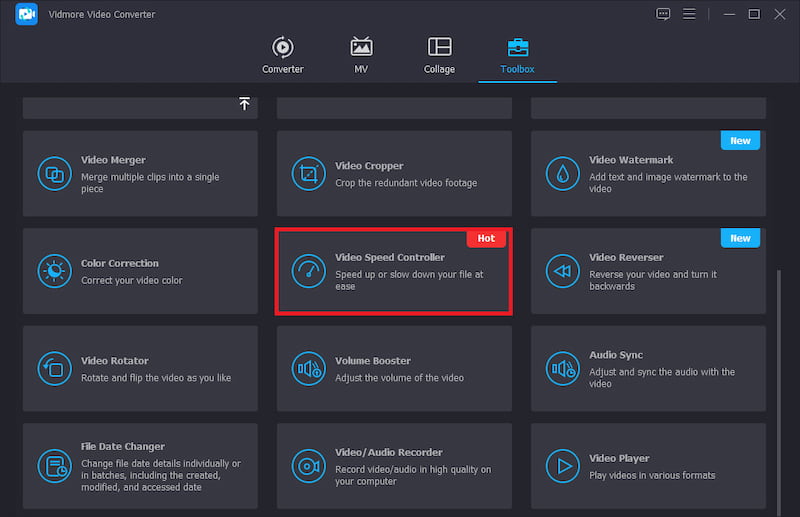800x517 pixels.
Task: Click the Vidmore Video Converter app logo
Action: pos(27,14)
